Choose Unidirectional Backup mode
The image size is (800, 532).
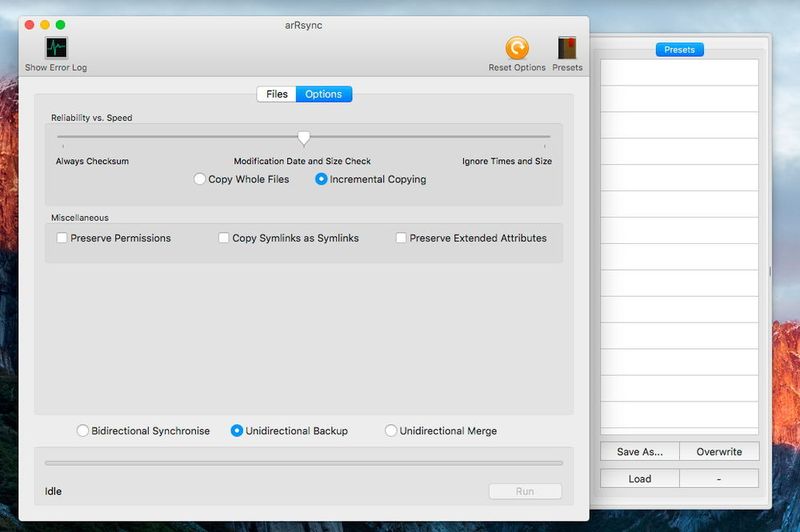(x=237, y=431)
